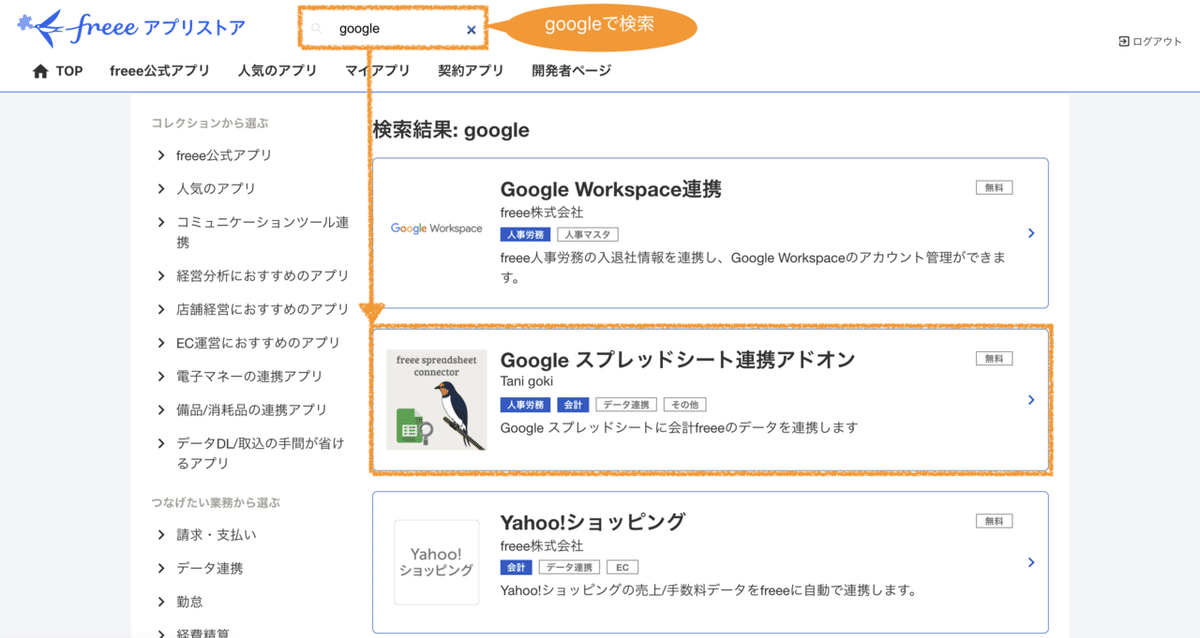Click データ連携 tag on スプレッドシート card
Image resolution: width=1200 pixels, height=638 pixels.
point(626,404)
